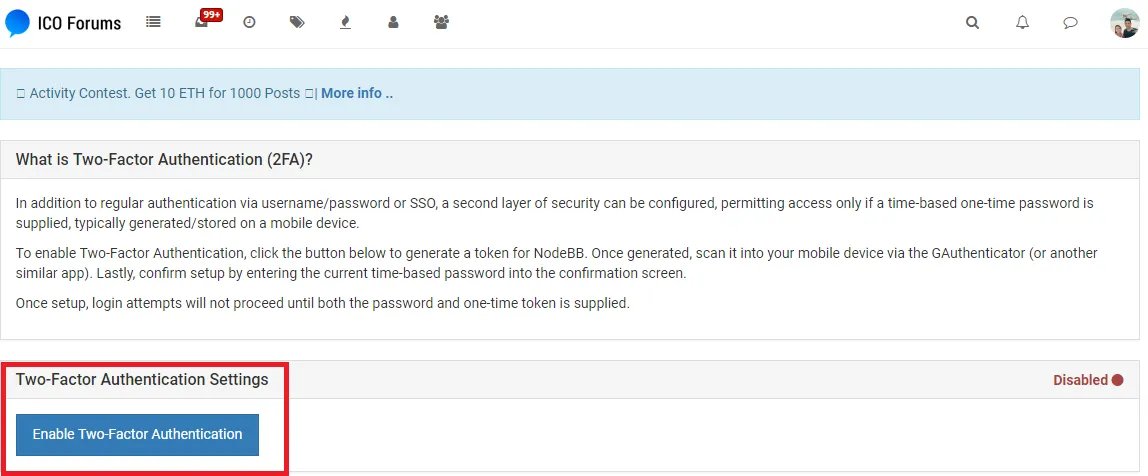Click the Disabled status label
Viewport: 1148px width, 476px height.
point(1081,380)
